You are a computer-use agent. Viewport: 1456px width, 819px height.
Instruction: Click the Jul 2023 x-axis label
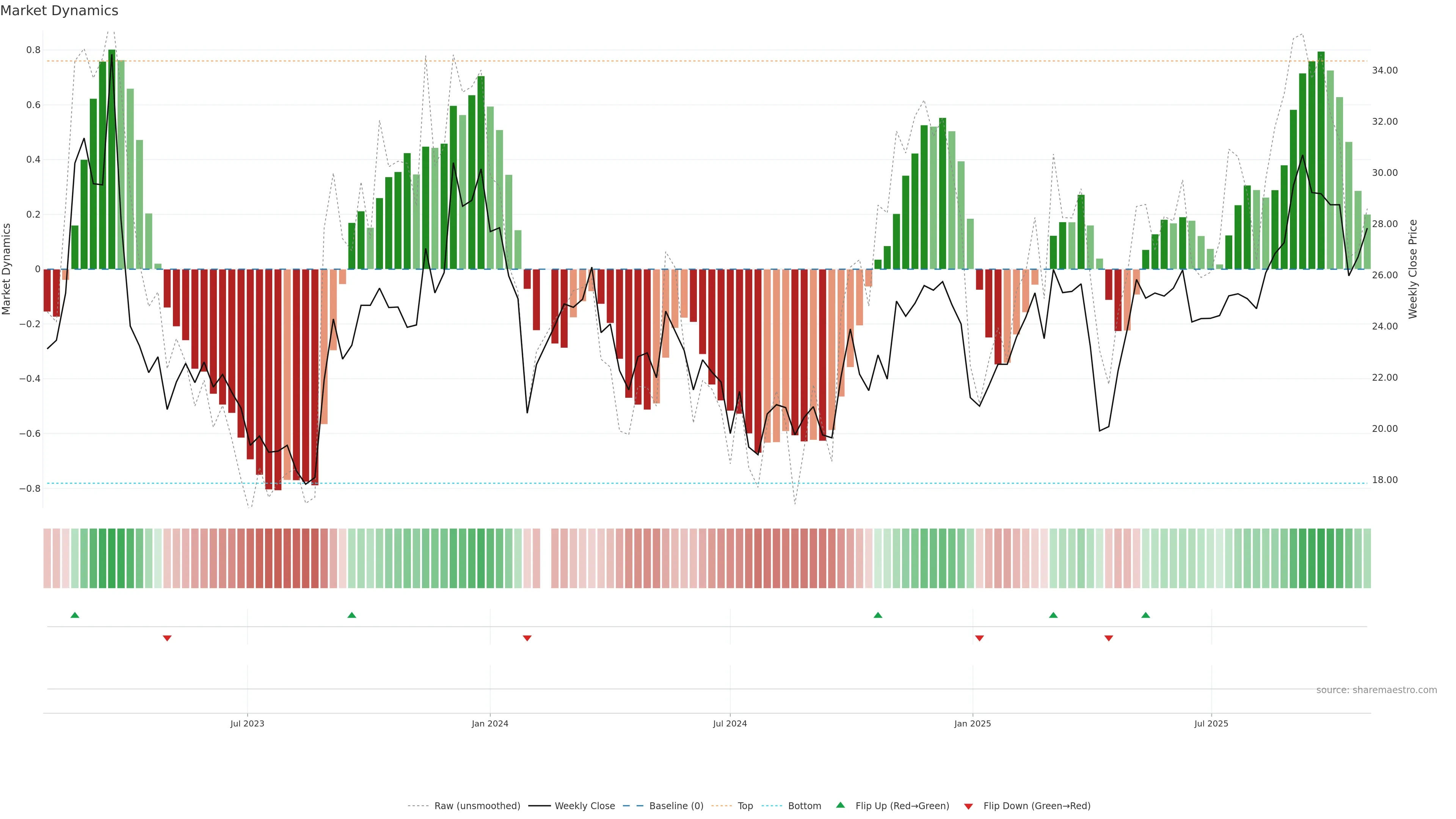(247, 723)
